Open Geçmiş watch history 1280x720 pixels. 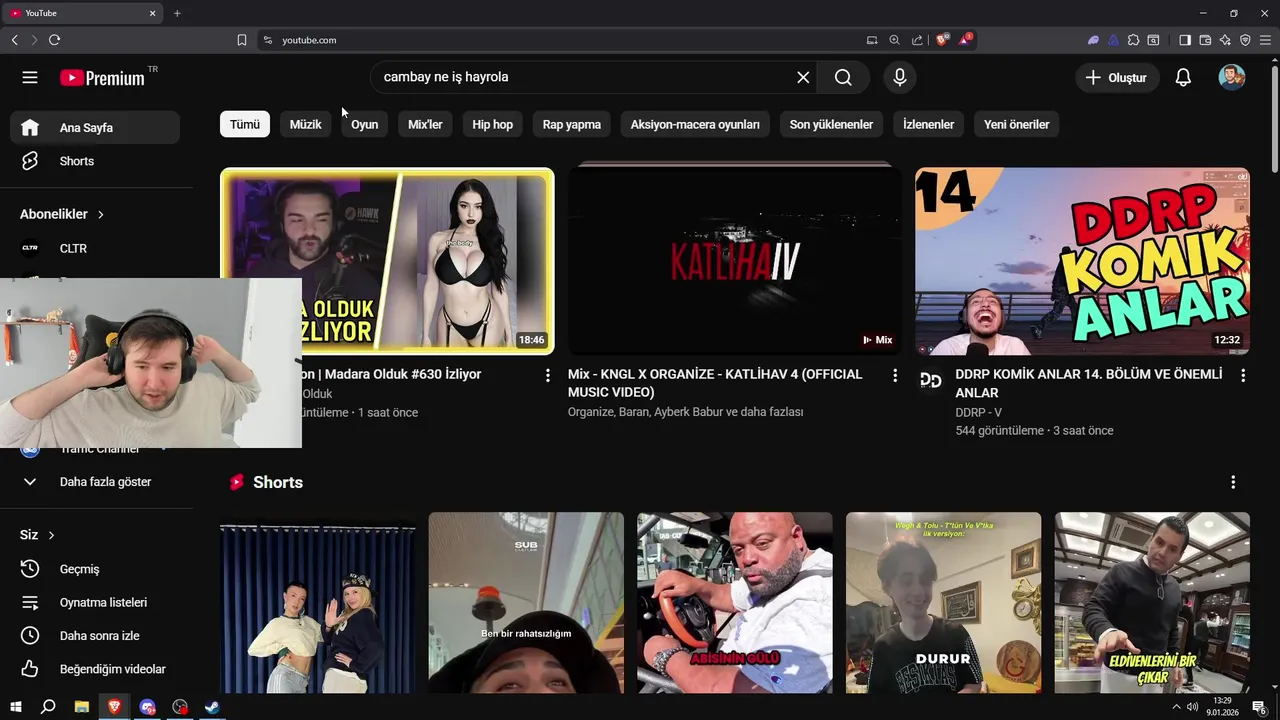click(95, 569)
